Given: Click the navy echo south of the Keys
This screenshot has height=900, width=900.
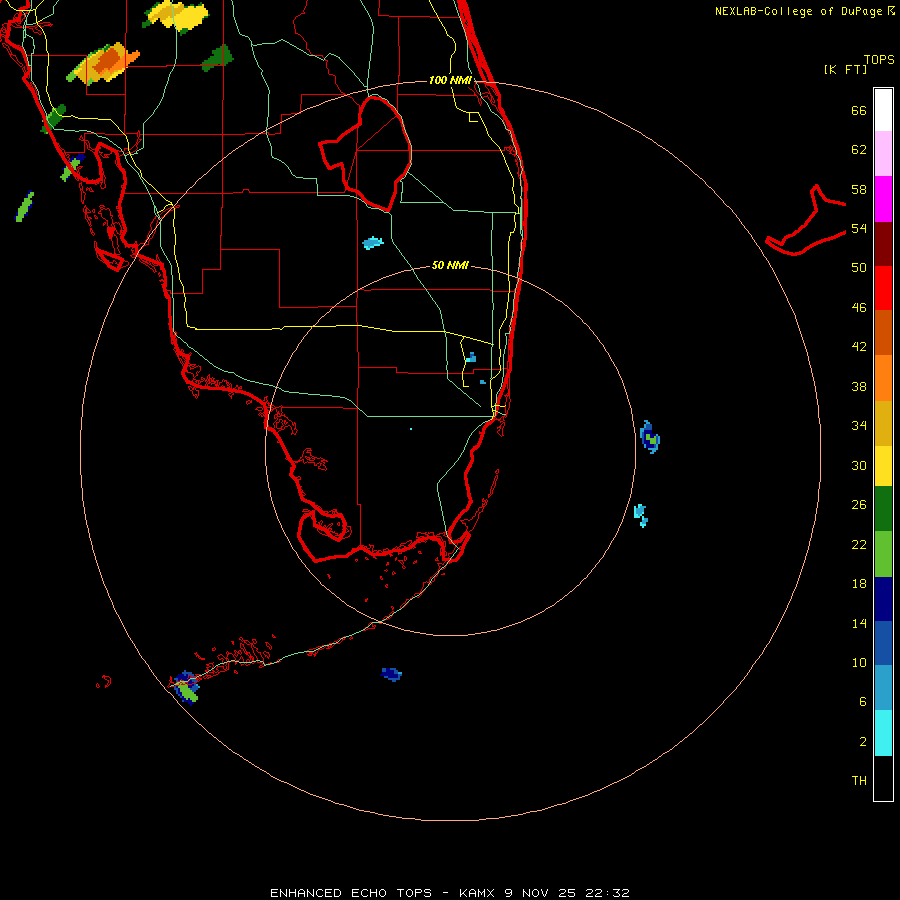Looking at the screenshot, I should click(x=391, y=674).
